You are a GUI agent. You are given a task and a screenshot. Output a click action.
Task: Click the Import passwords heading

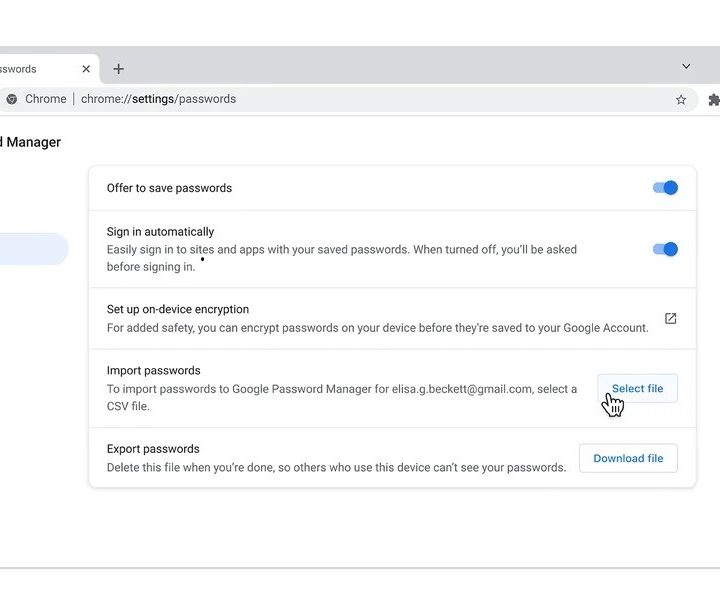click(153, 371)
